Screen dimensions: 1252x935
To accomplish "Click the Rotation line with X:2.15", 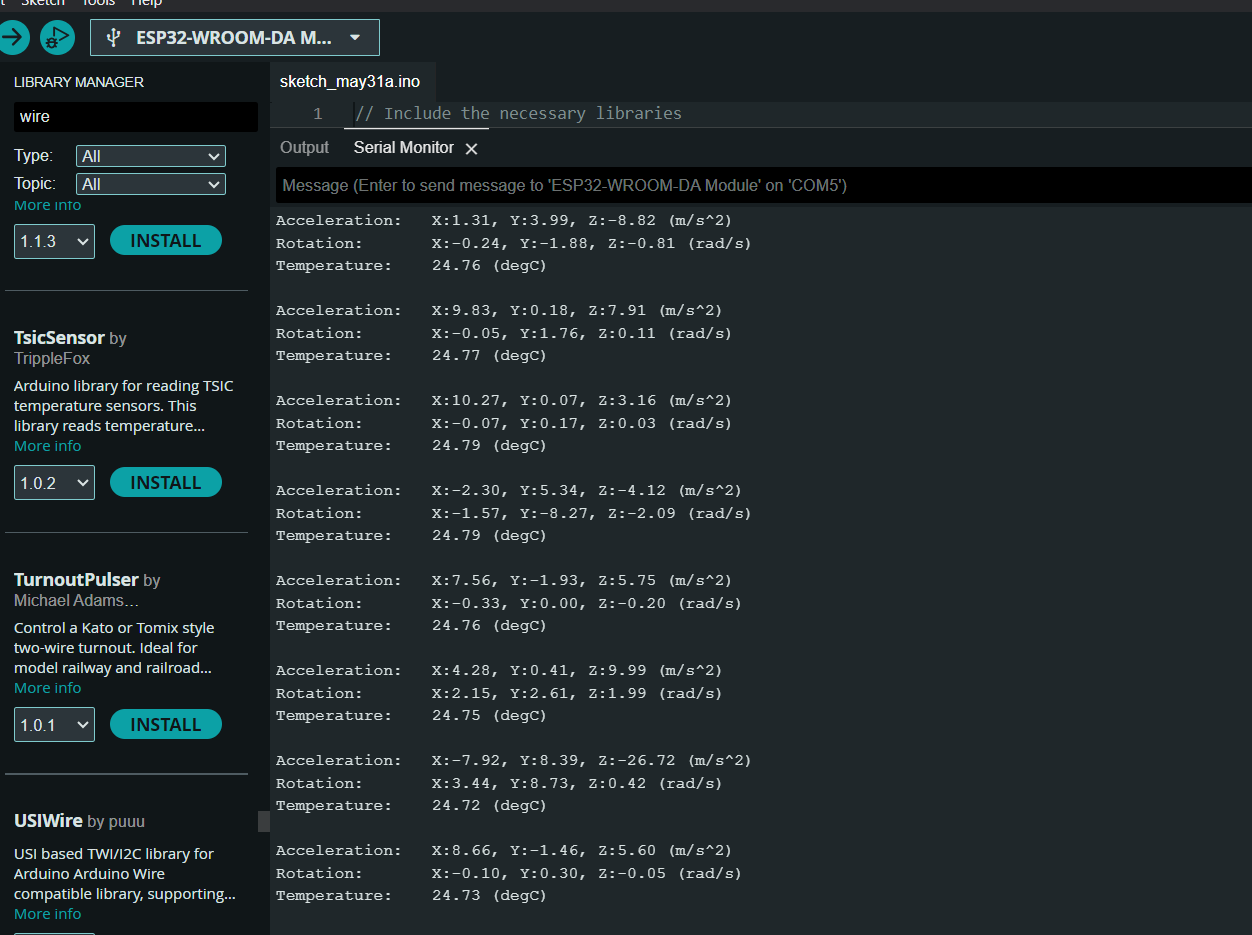I will pos(498,693).
